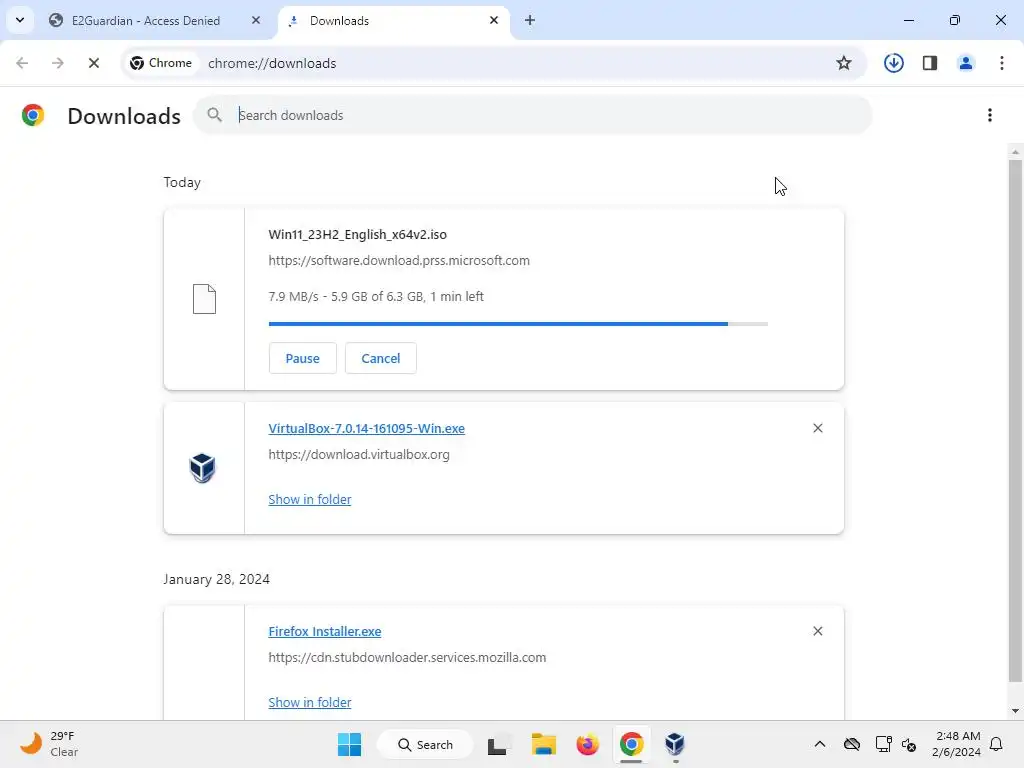Open File Explorer from taskbar
This screenshot has height=768, width=1024.
tap(543, 744)
